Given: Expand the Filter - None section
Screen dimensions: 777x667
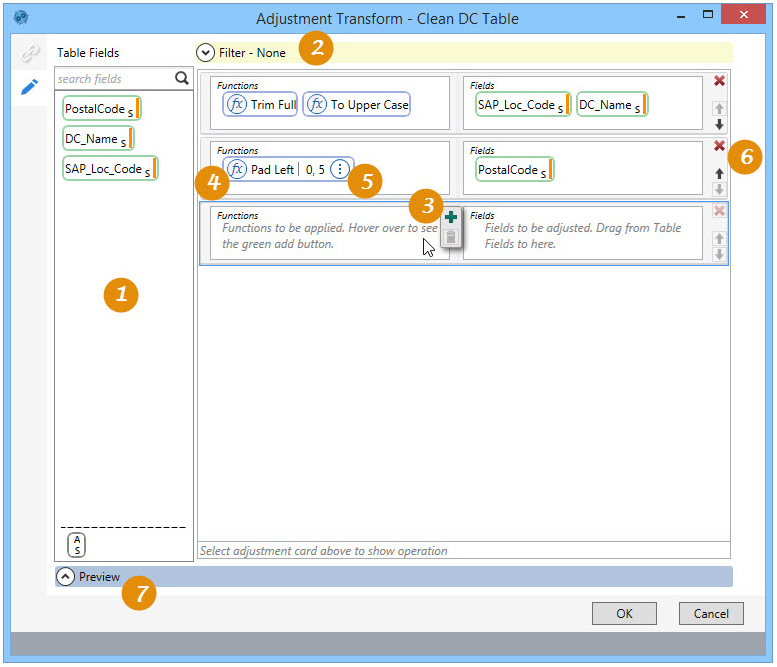Looking at the screenshot, I should point(205,53).
